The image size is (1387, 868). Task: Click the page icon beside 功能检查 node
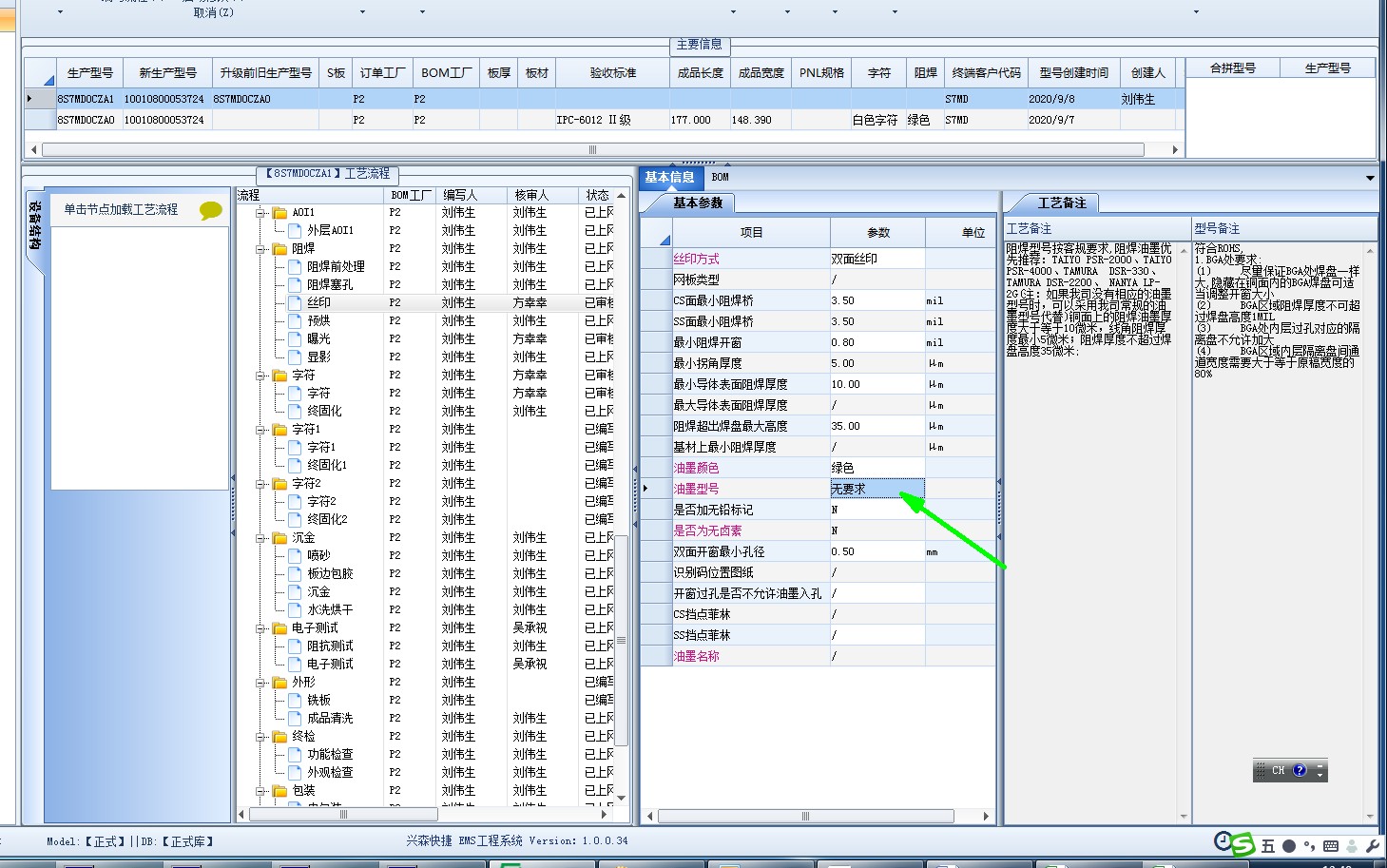pyautogui.click(x=295, y=754)
